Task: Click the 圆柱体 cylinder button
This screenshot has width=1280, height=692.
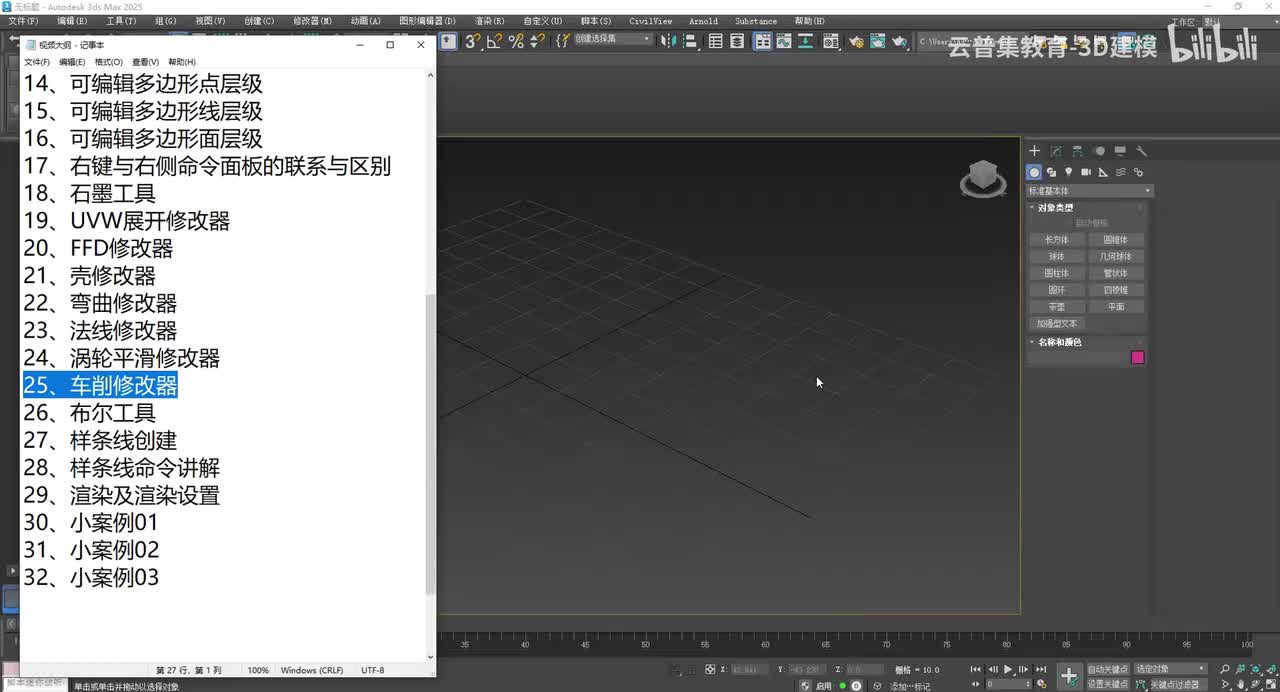Action: (x=1057, y=273)
